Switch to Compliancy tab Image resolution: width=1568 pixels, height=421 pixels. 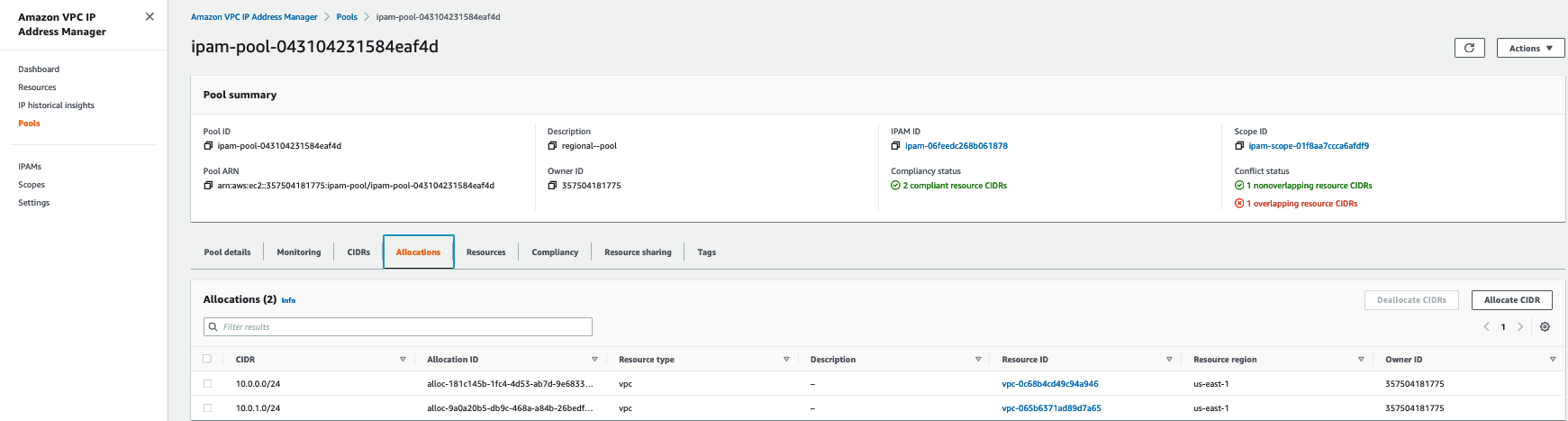[x=555, y=252]
